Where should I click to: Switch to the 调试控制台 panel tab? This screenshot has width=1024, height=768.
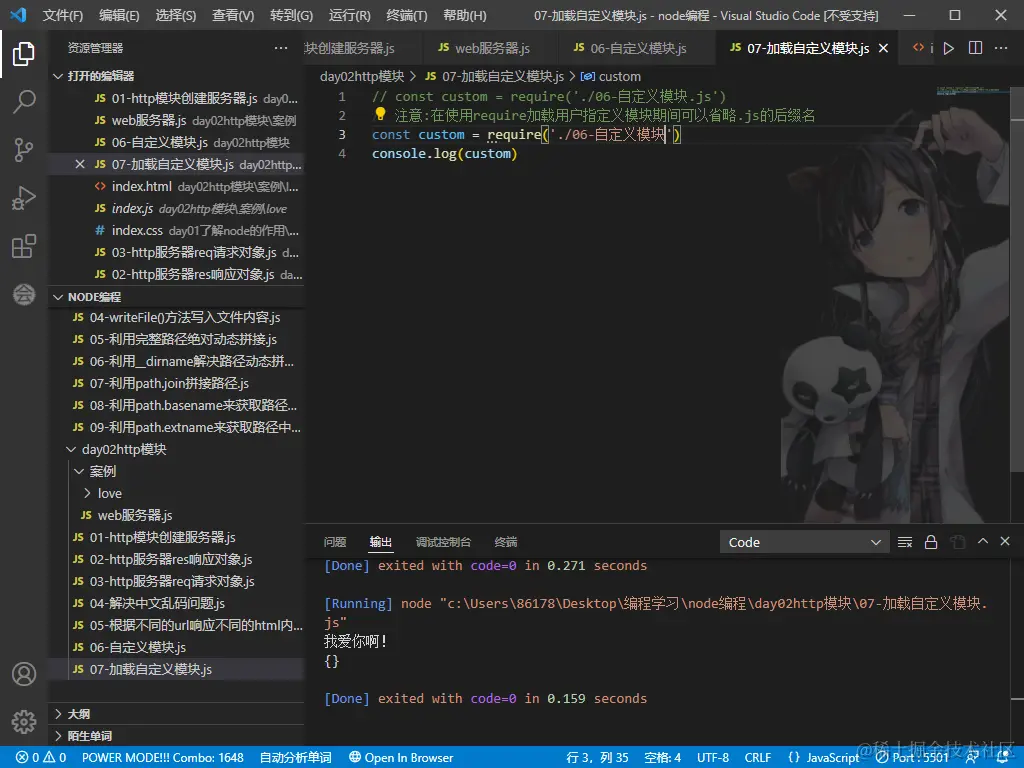tap(443, 542)
